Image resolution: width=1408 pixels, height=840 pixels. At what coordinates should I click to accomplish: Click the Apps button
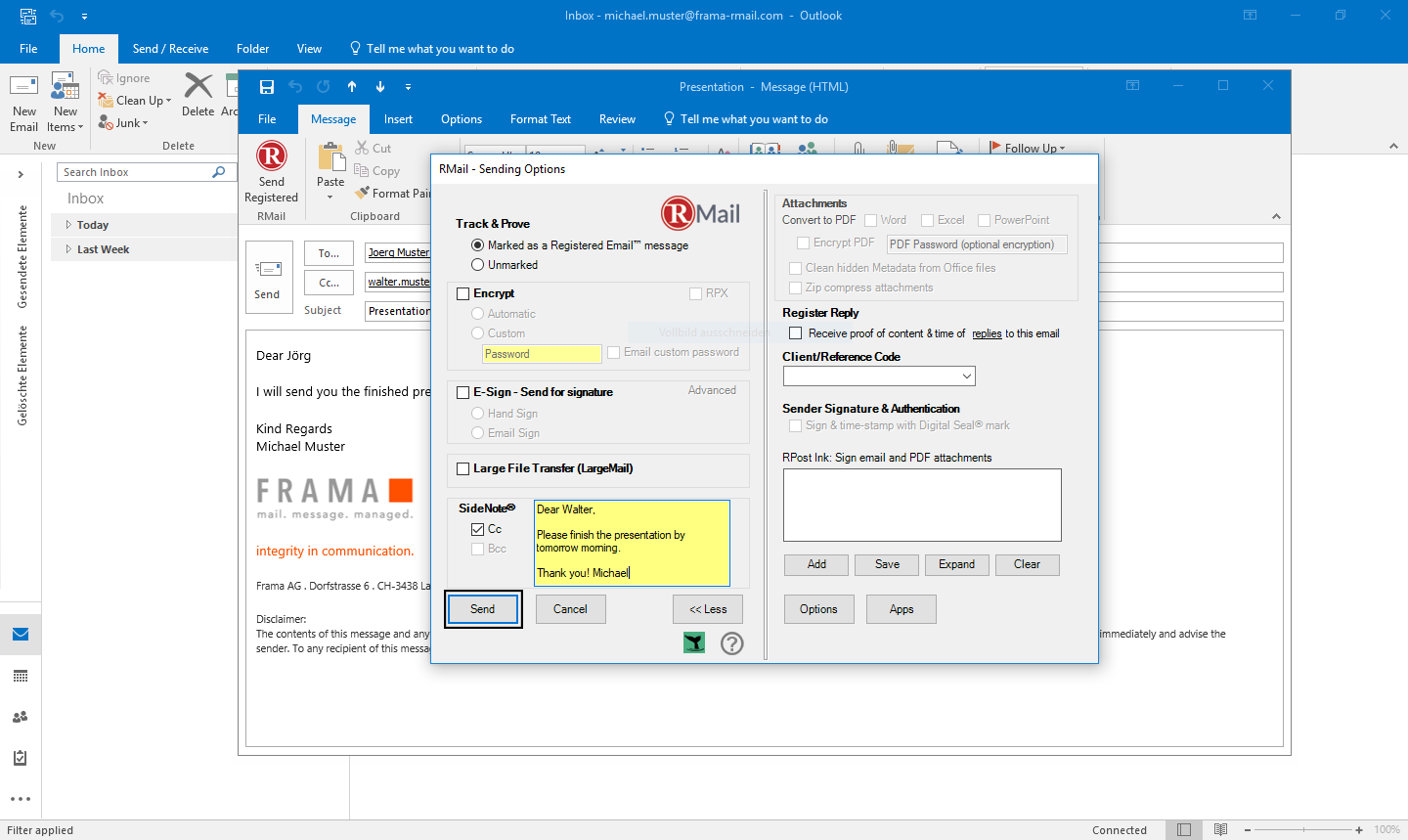coord(902,609)
